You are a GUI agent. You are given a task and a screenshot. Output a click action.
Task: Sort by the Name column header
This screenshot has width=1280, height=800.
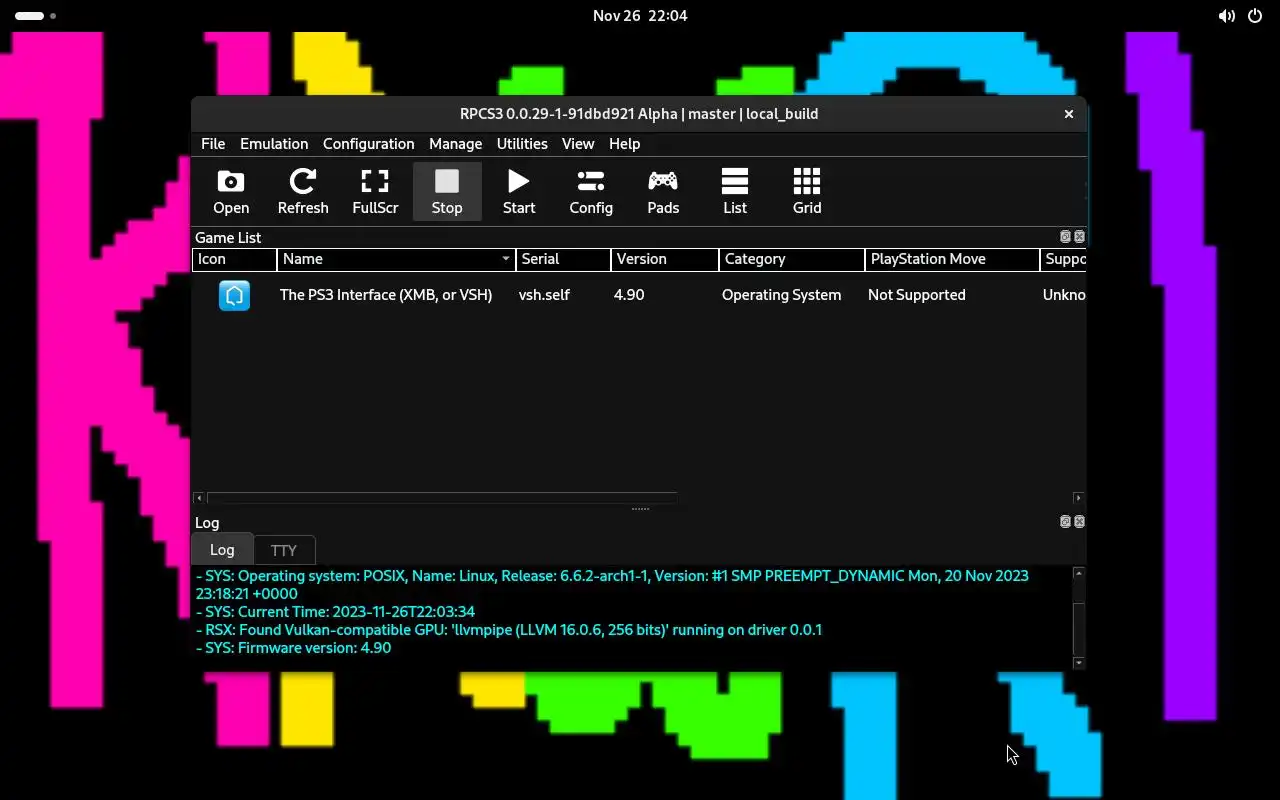click(x=396, y=259)
